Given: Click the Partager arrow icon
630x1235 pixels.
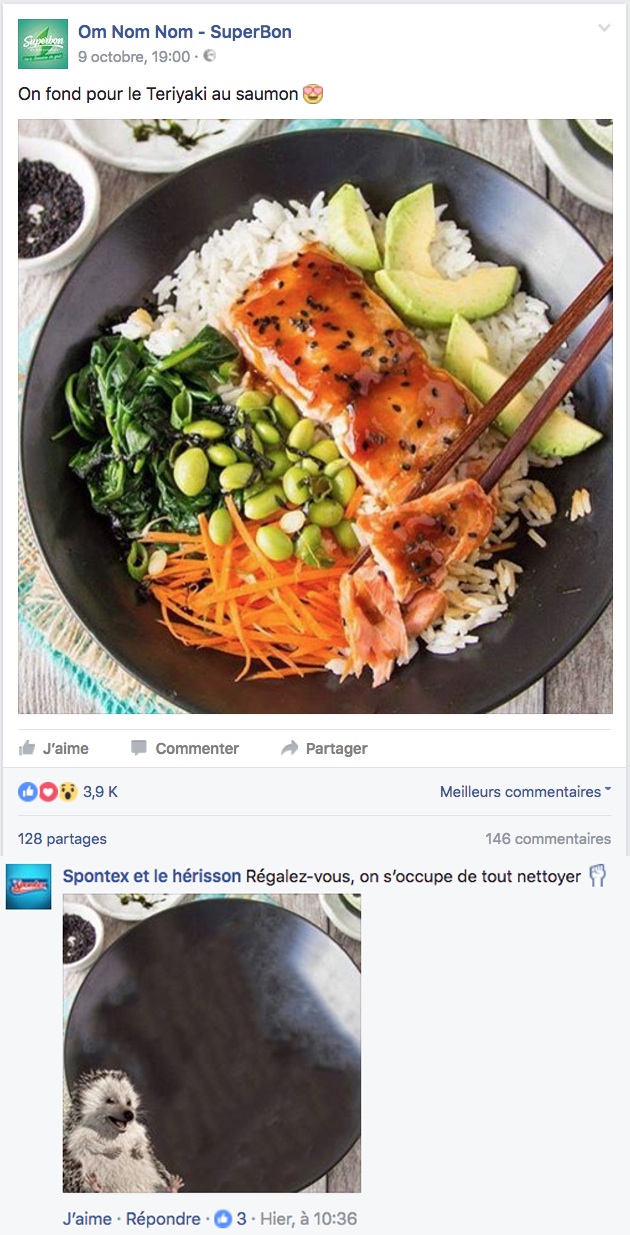Looking at the screenshot, I should click(x=290, y=748).
